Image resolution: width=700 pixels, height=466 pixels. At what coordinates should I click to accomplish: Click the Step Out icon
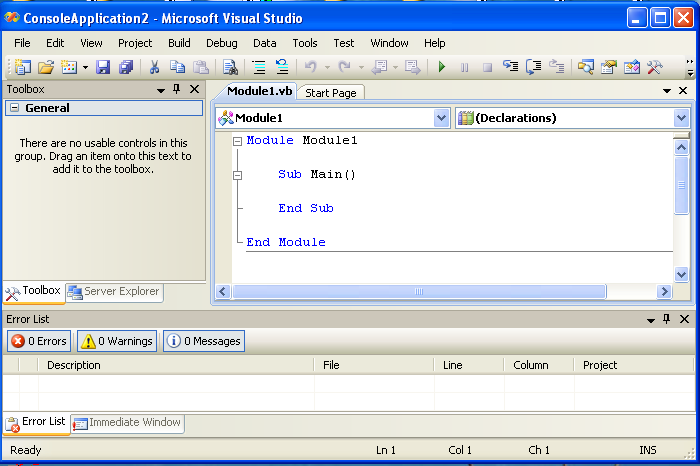click(x=557, y=67)
